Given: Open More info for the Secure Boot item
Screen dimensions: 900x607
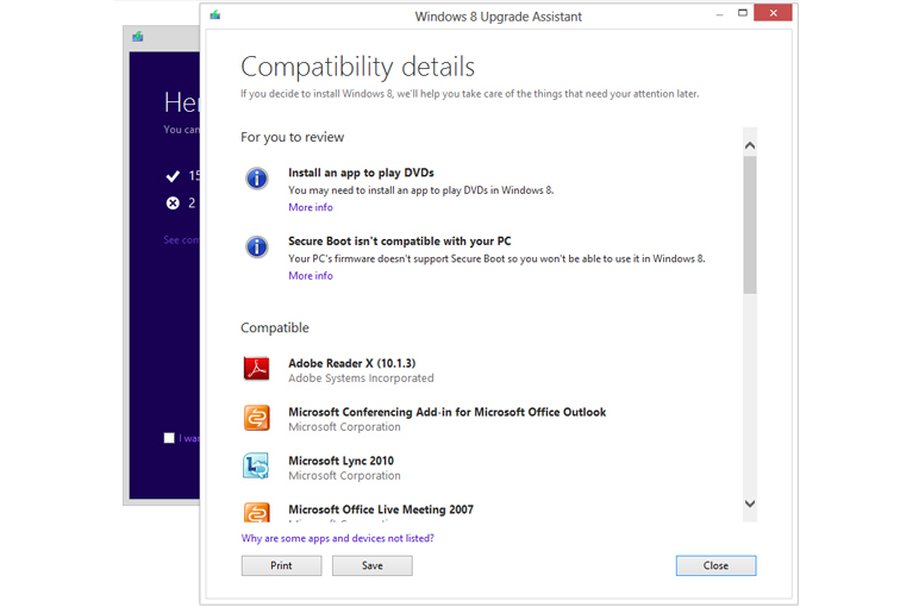Looking at the screenshot, I should coord(310,275).
